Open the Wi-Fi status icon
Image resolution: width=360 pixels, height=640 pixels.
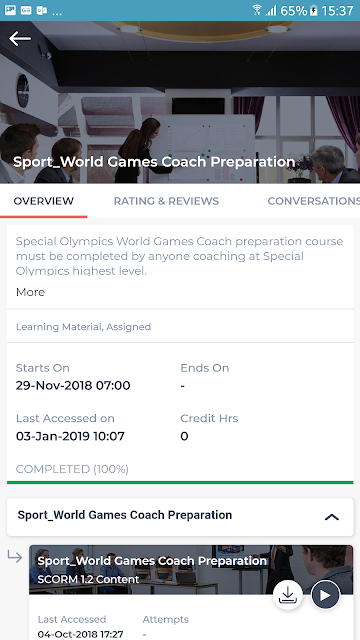[257, 10]
